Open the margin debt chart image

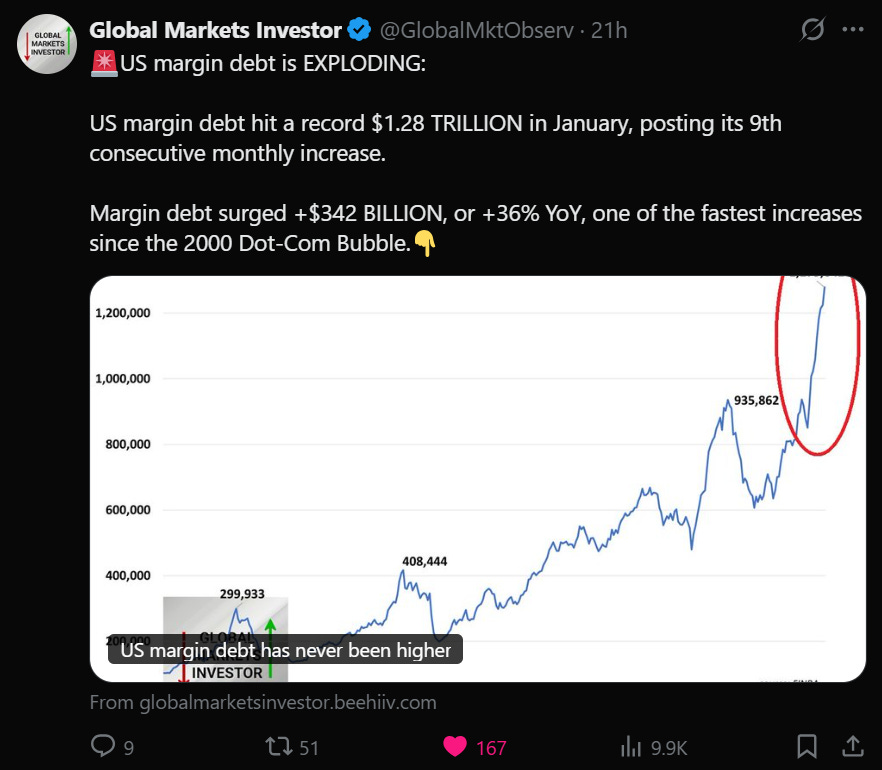pos(478,479)
